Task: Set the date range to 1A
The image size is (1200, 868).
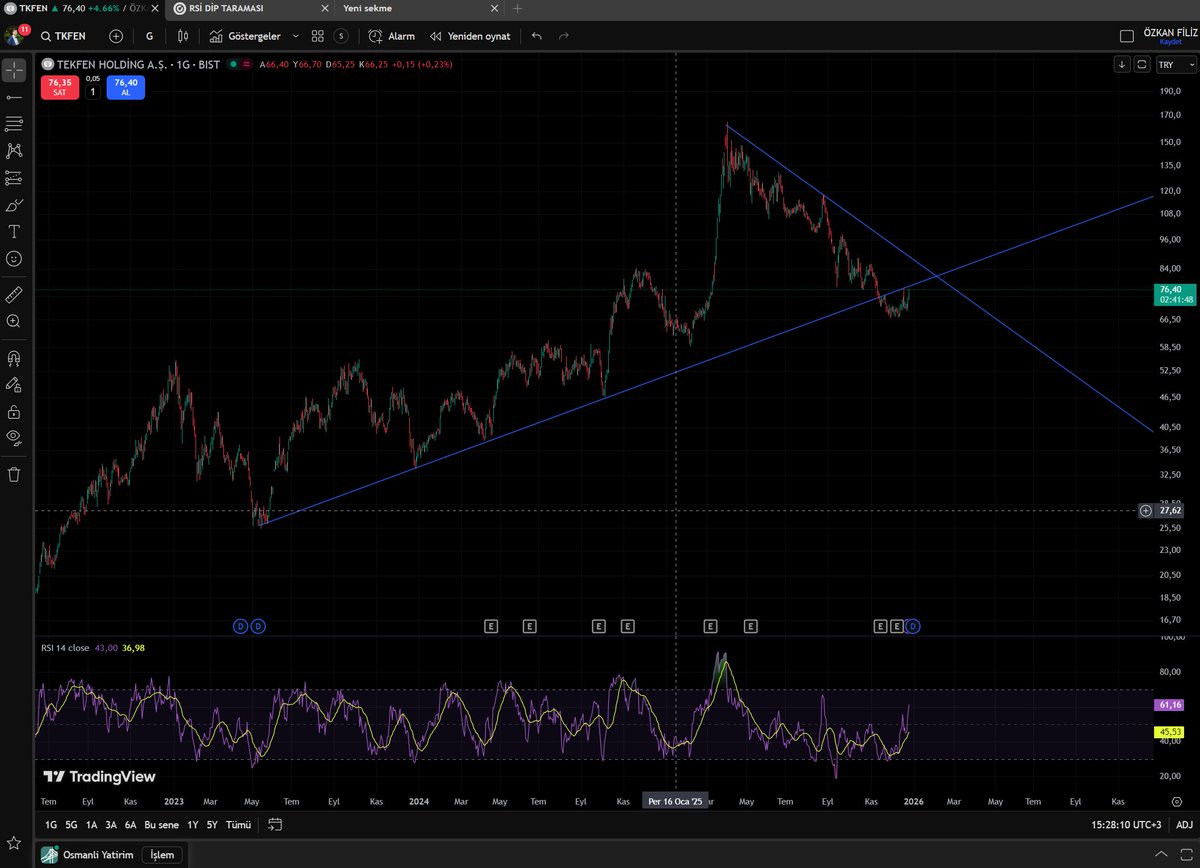Action: (x=92, y=825)
